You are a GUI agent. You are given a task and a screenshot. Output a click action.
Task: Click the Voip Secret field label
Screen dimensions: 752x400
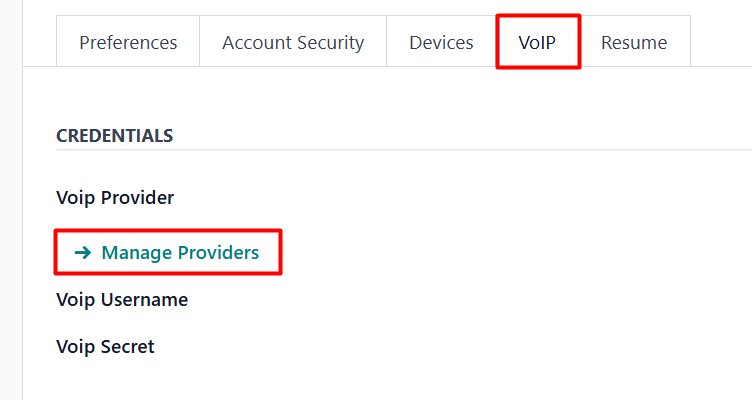coord(106,347)
